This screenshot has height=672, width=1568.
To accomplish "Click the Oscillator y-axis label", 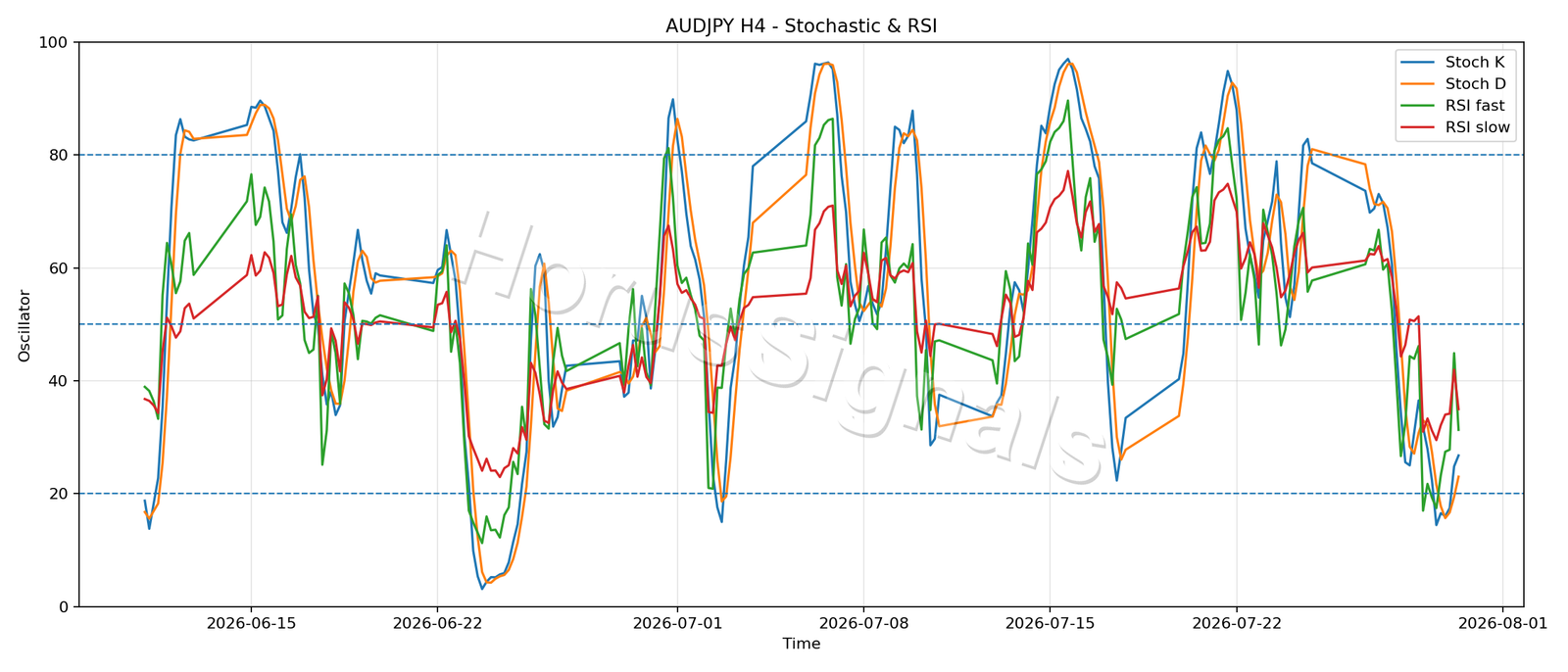I will point(24,325).
